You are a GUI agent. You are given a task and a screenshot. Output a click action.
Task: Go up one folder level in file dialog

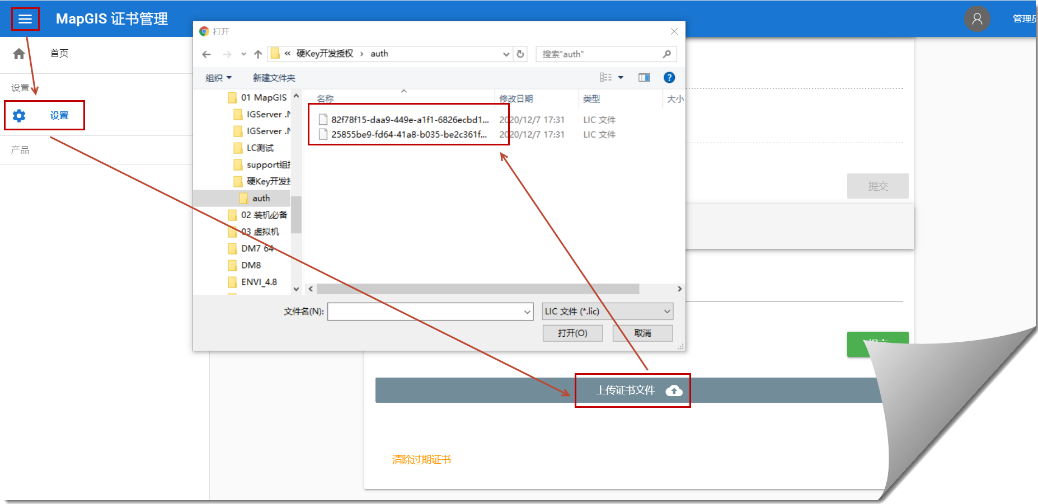pyautogui.click(x=258, y=54)
